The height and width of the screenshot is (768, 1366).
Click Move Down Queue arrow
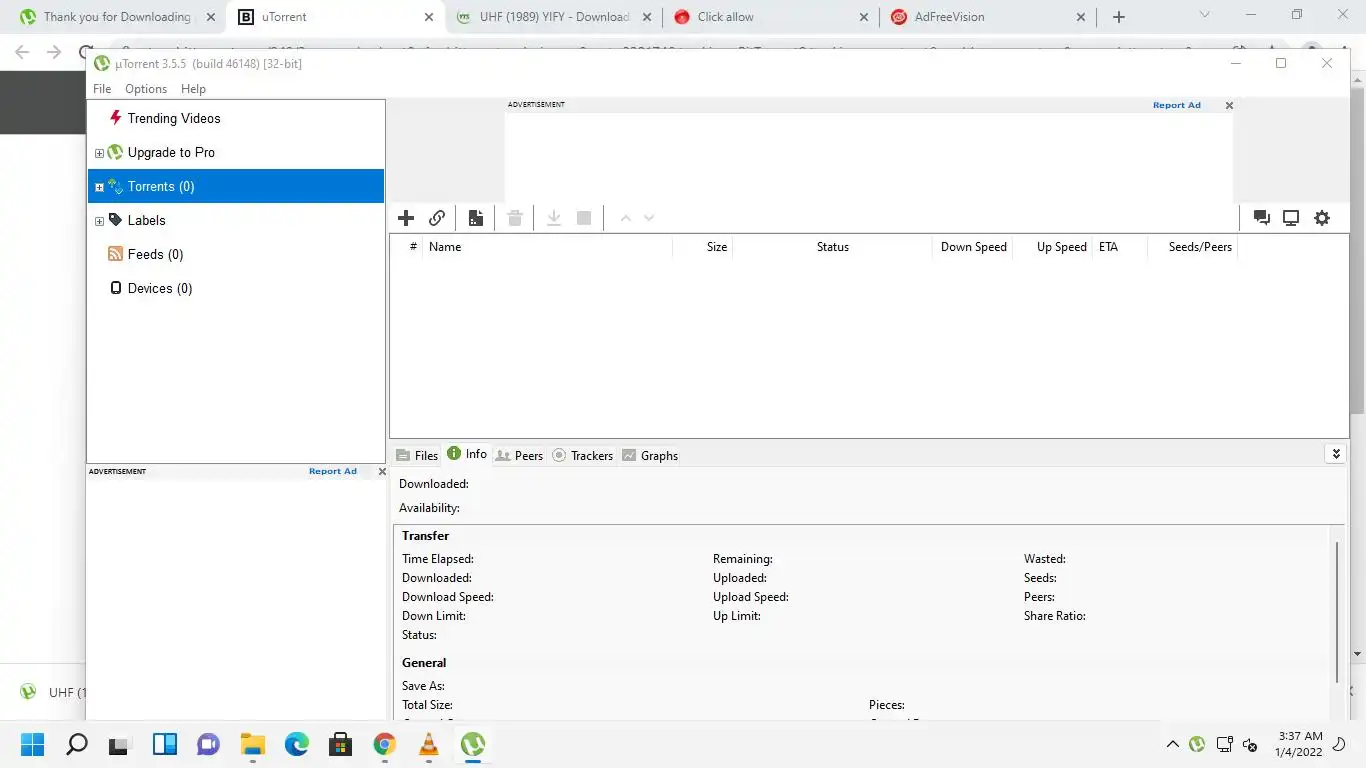pyautogui.click(x=649, y=218)
